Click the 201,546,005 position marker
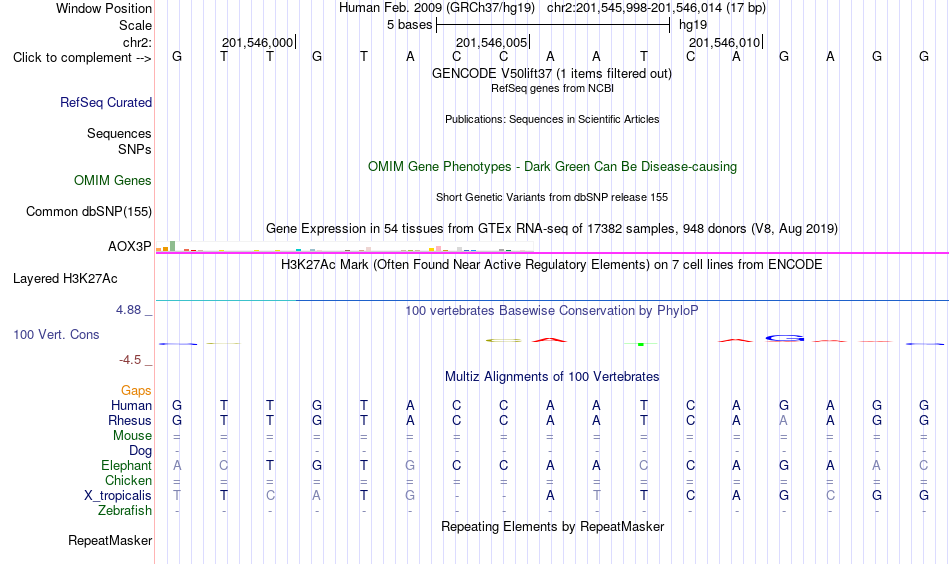The width and height of the screenshot is (950, 564). coord(491,42)
